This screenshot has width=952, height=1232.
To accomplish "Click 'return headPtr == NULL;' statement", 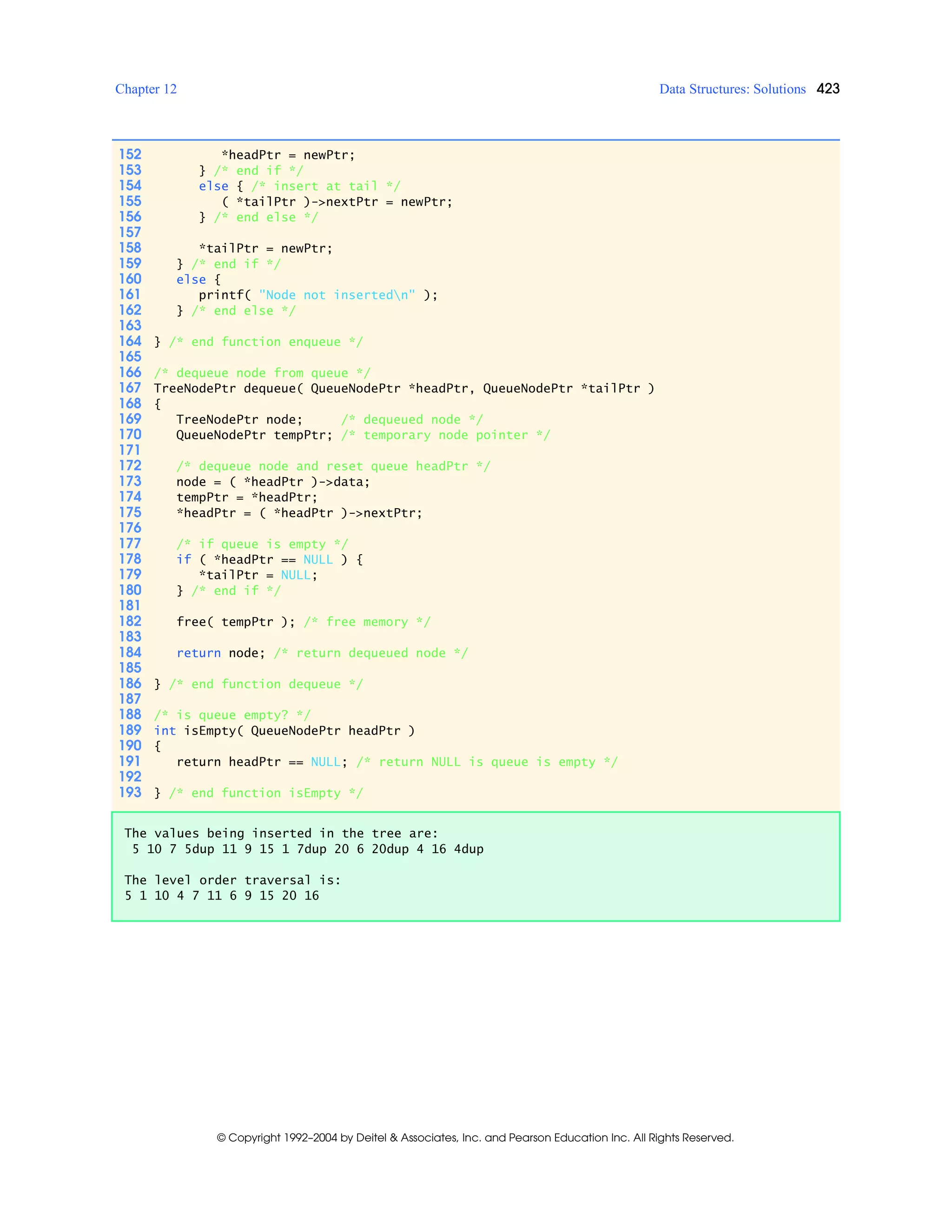I will pyautogui.click(x=262, y=762).
